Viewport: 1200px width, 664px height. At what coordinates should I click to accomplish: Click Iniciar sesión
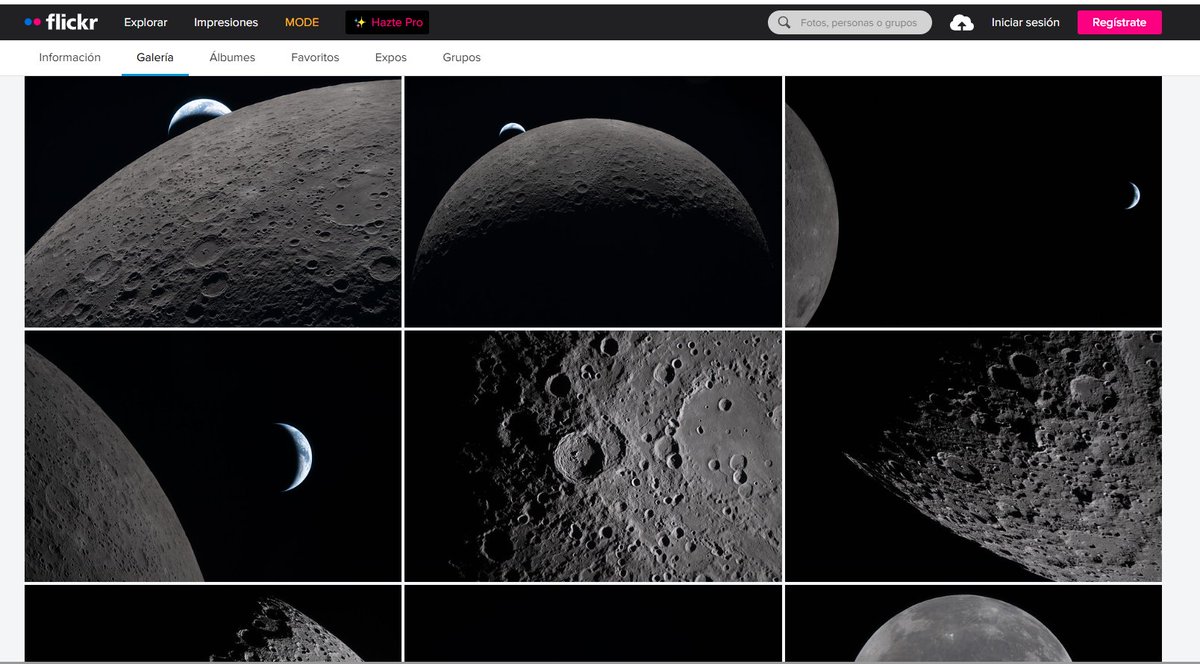(1025, 22)
